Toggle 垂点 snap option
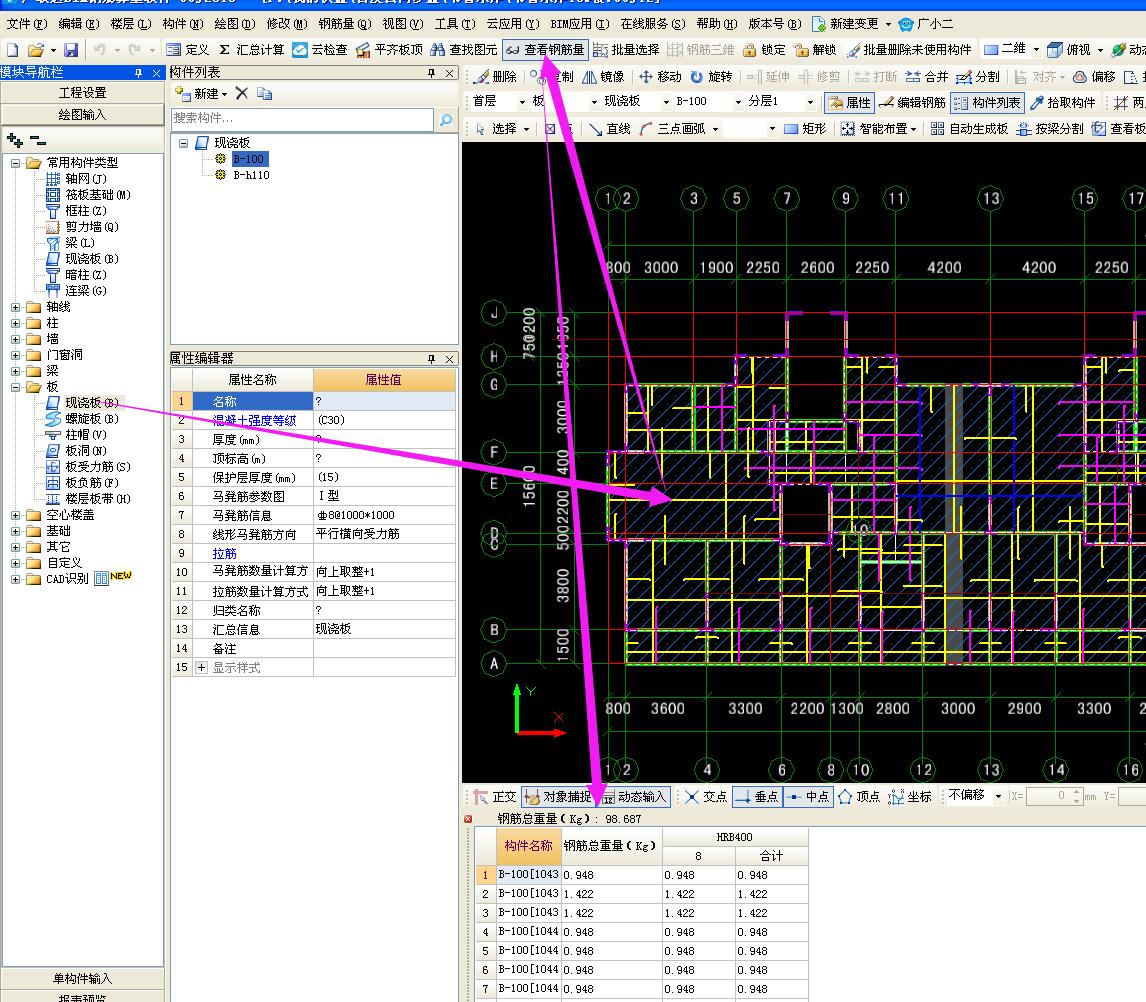The image size is (1146, 1002). click(756, 797)
